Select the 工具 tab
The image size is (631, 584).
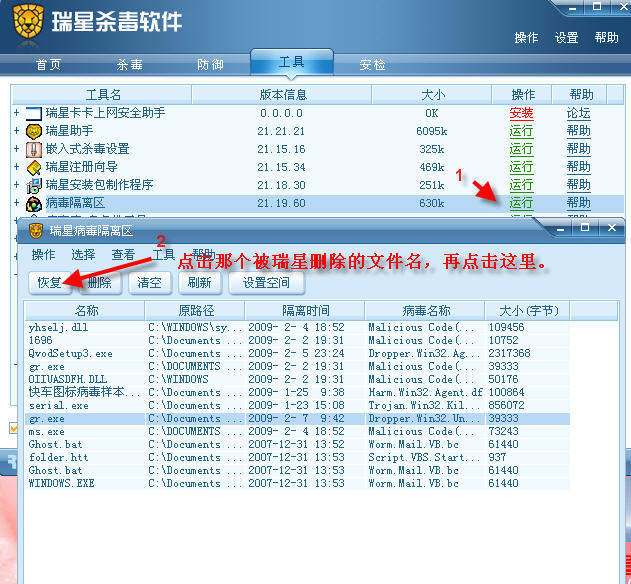[292, 62]
